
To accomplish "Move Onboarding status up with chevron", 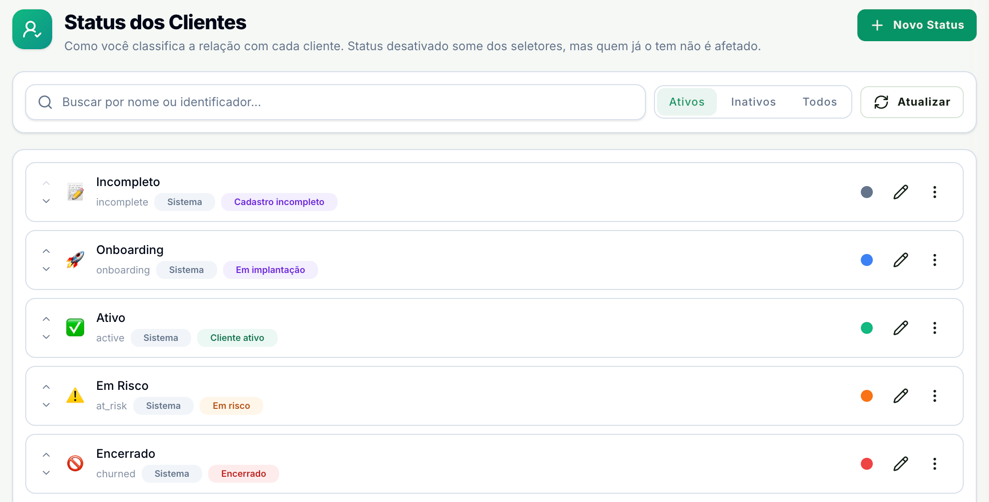I will point(46,251).
